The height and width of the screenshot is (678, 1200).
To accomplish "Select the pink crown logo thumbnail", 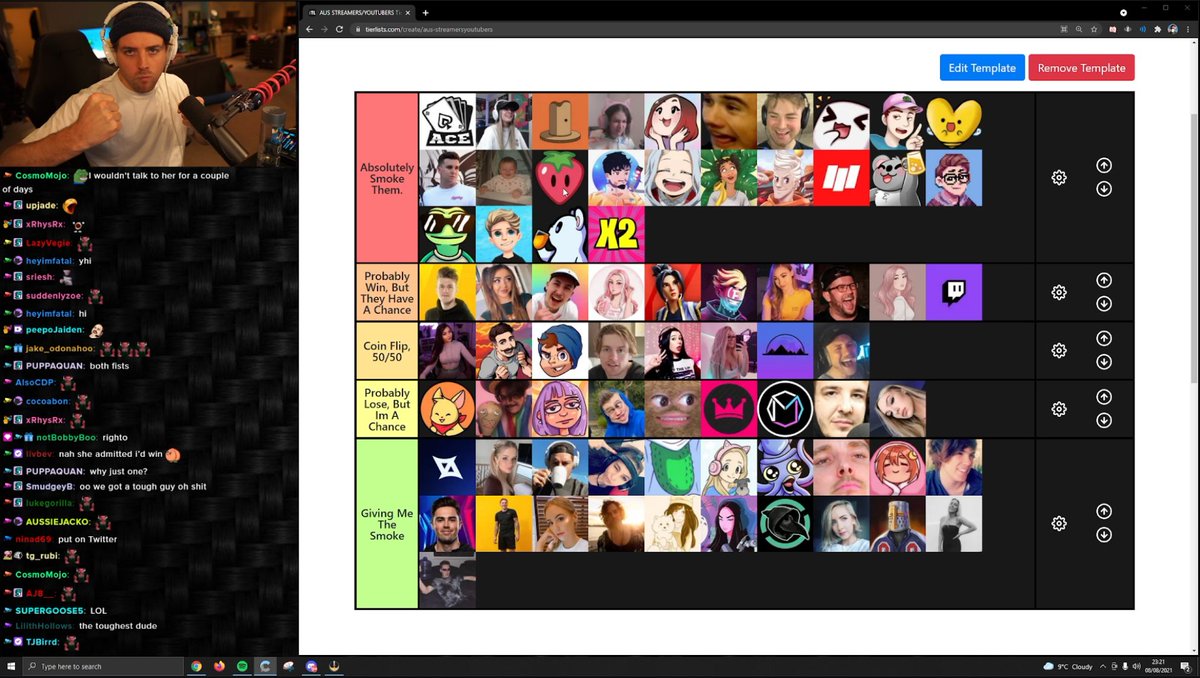I will tap(729, 408).
